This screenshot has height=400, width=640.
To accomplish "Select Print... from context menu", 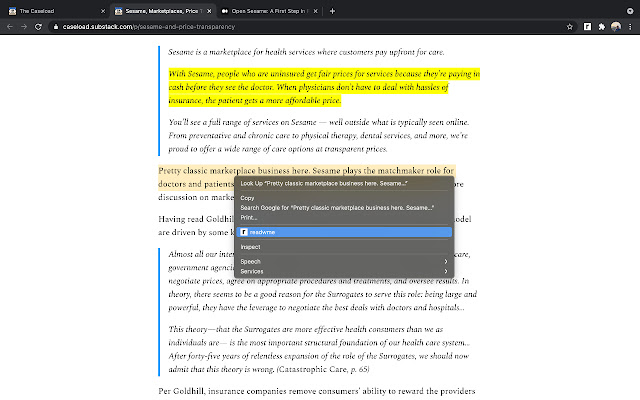I will 344,218.
